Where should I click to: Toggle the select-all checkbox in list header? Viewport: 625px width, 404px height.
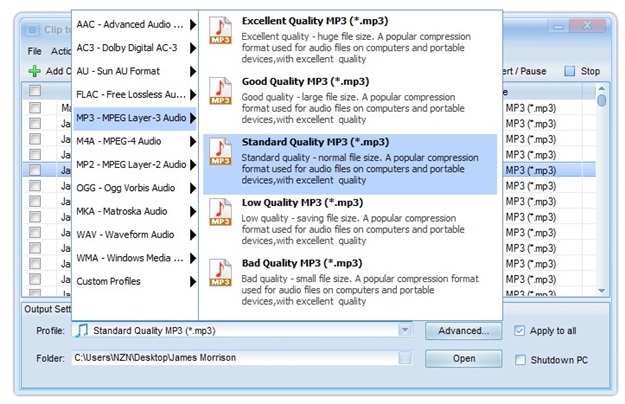coord(35,91)
